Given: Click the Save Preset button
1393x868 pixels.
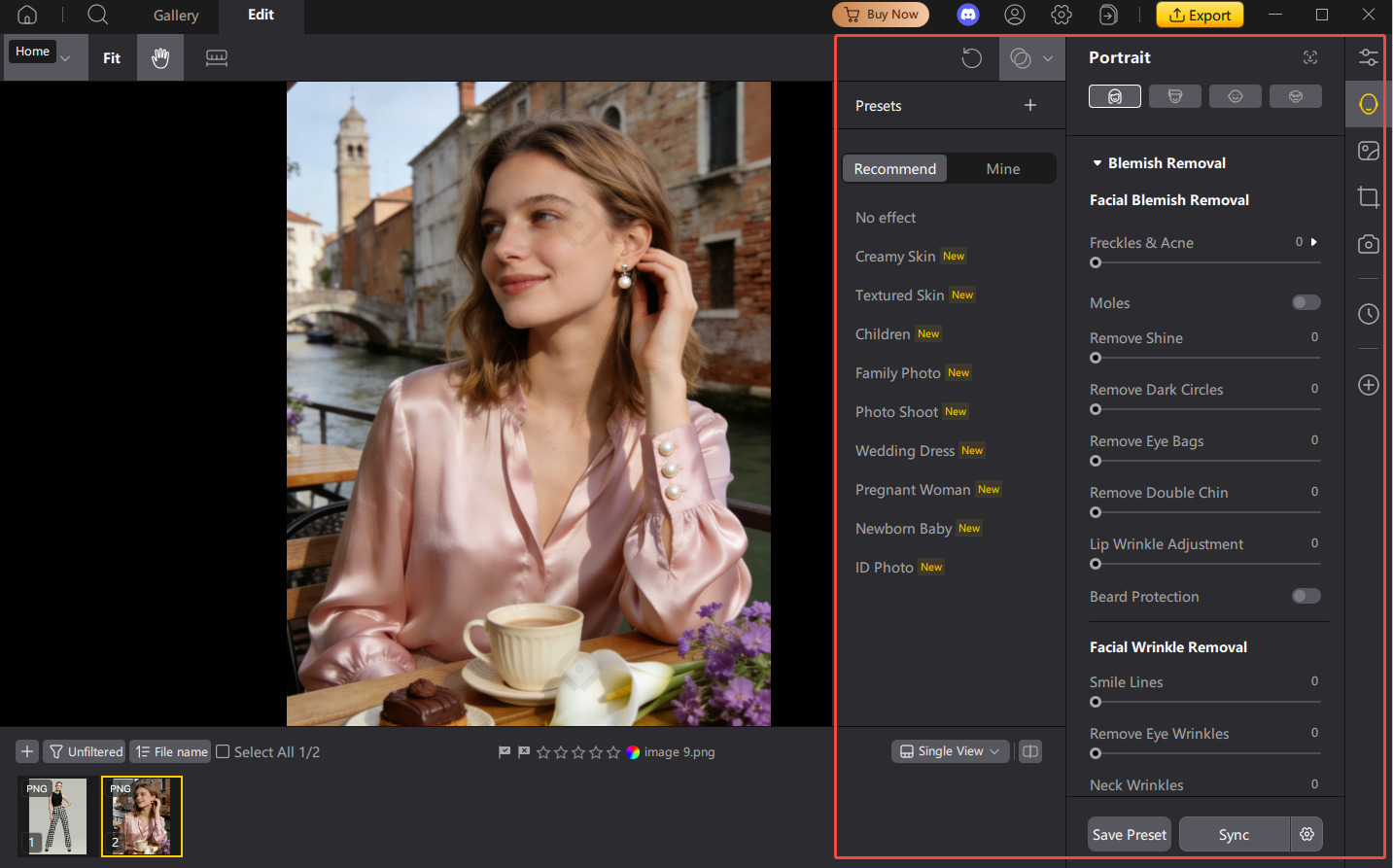Looking at the screenshot, I should pyautogui.click(x=1129, y=835).
